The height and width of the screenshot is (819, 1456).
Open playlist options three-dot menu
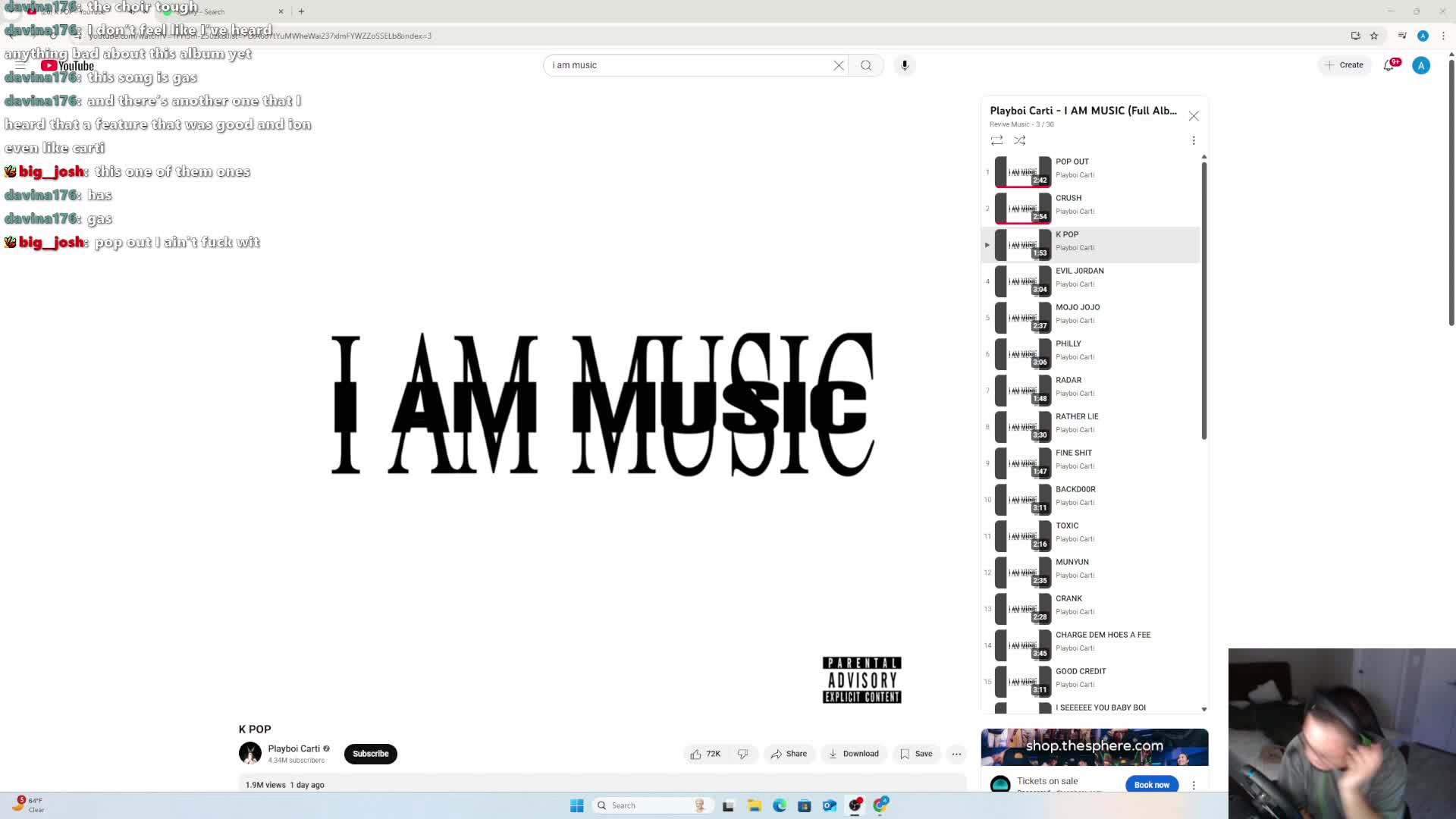pyautogui.click(x=1194, y=140)
